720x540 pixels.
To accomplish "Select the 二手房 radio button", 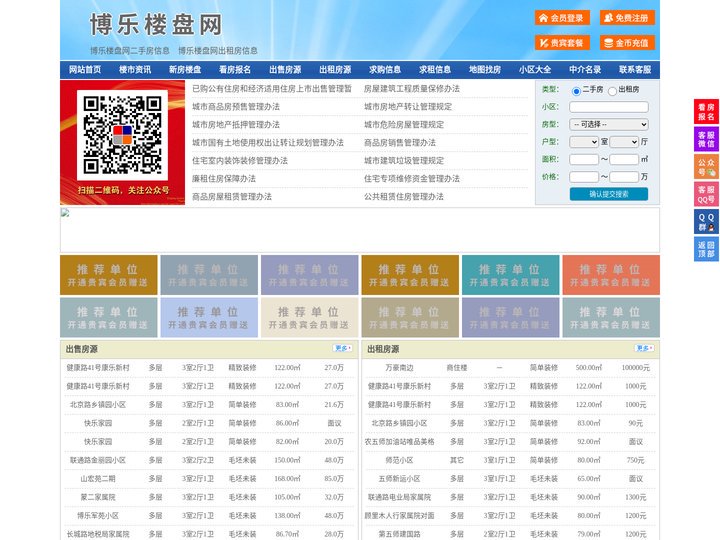I will (576, 91).
